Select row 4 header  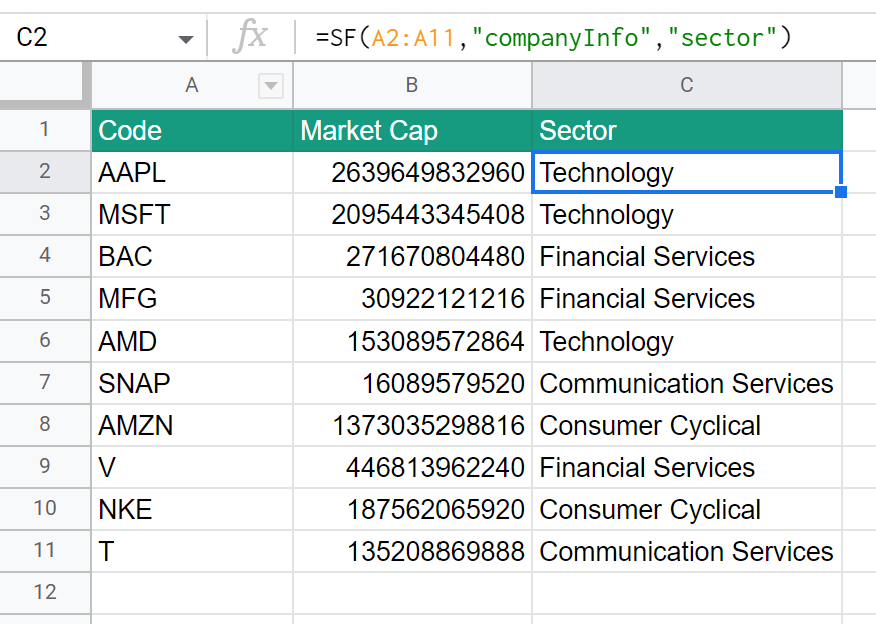[x=45, y=256]
